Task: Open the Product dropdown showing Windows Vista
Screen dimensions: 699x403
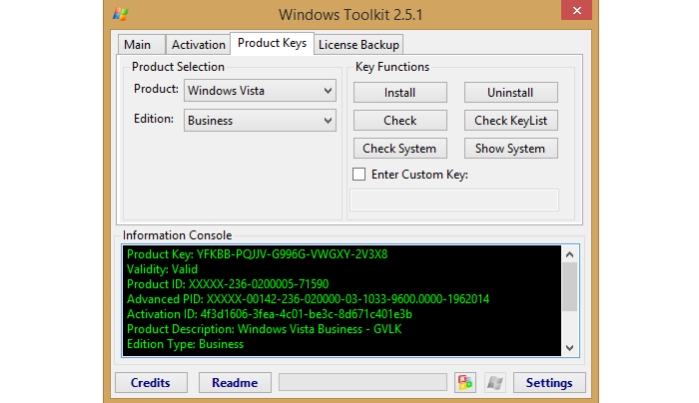Action: (260, 90)
